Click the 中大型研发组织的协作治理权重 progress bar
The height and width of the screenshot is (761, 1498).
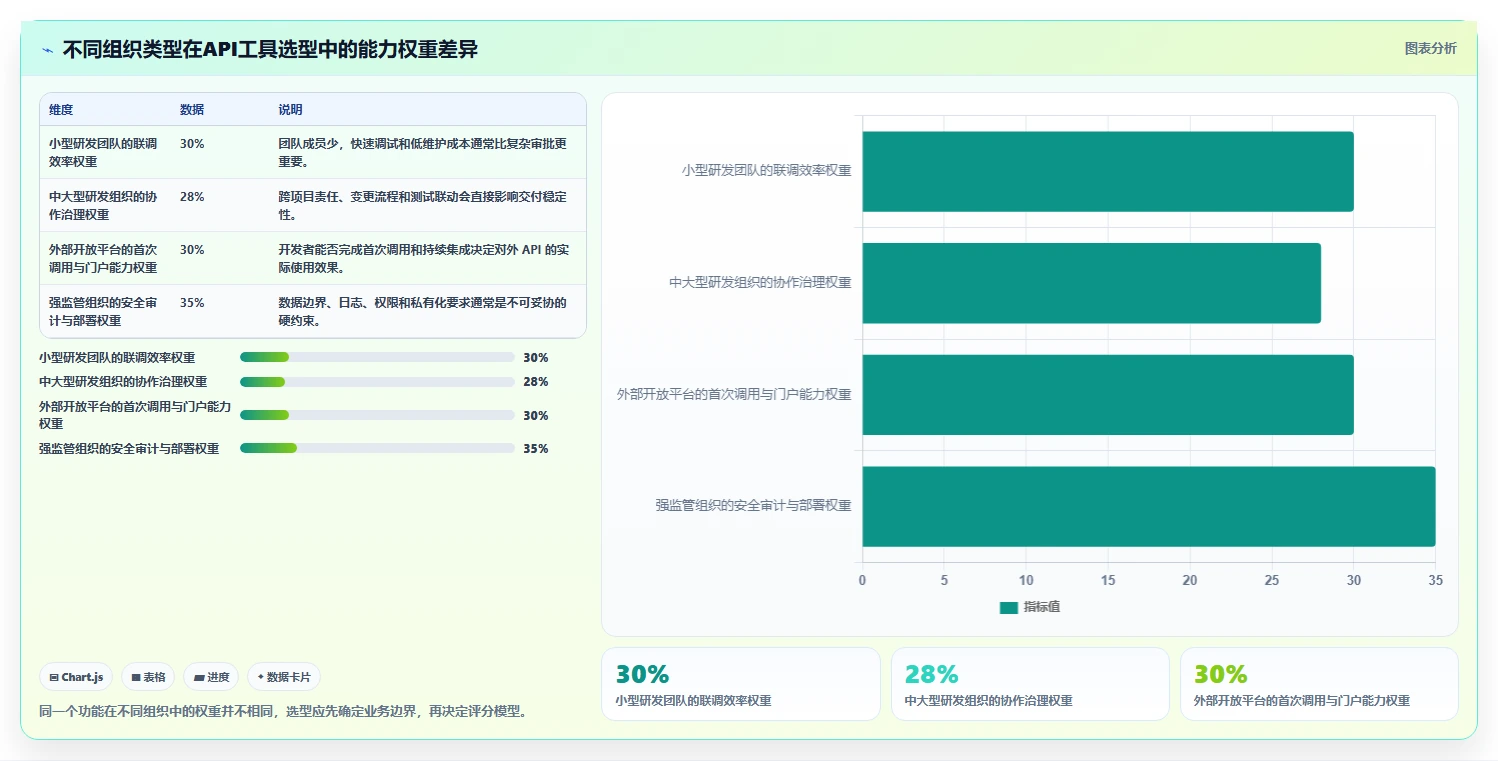tap(377, 382)
